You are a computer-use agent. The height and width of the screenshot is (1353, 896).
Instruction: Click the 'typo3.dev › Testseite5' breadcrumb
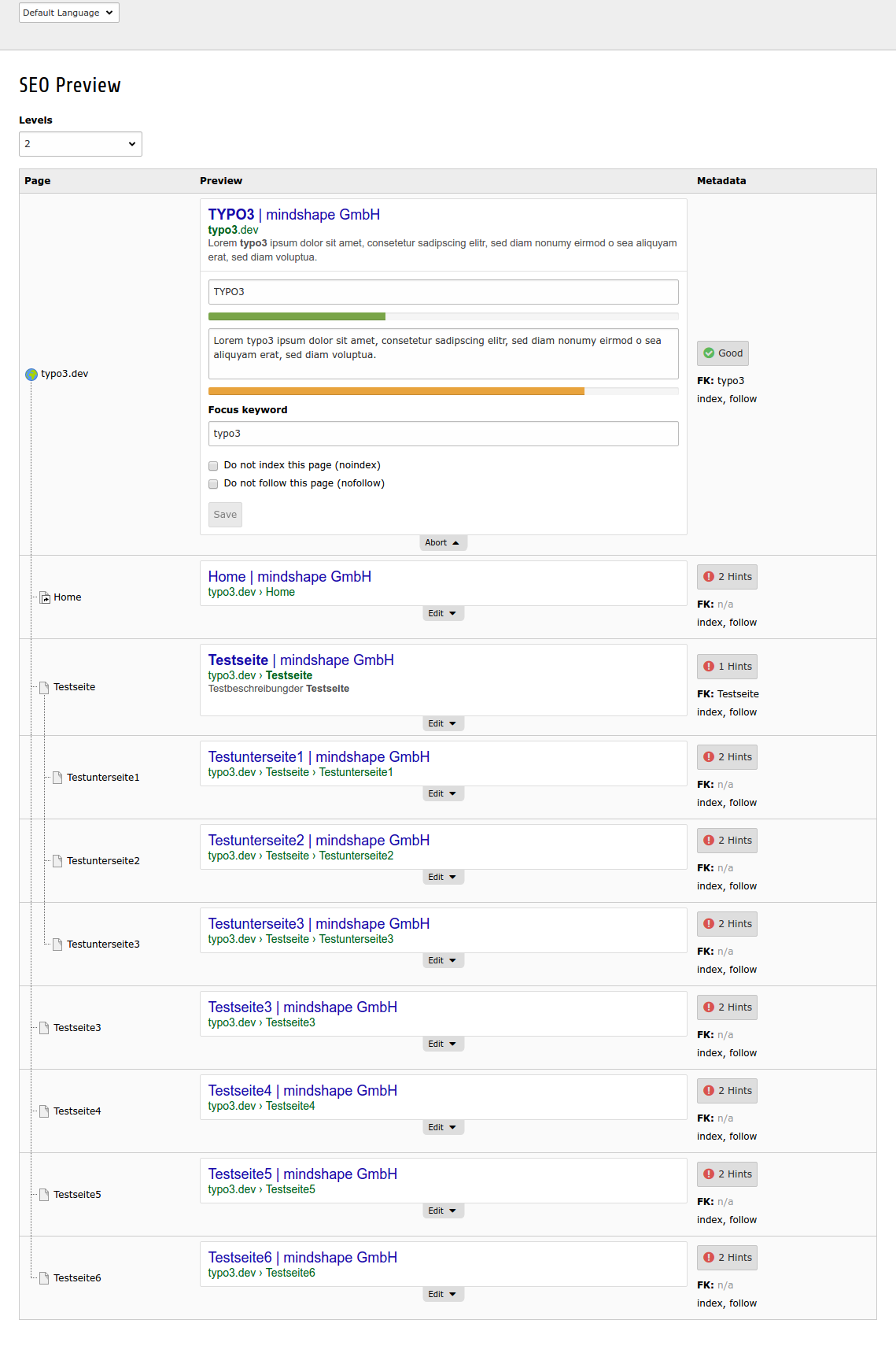[262, 1190]
